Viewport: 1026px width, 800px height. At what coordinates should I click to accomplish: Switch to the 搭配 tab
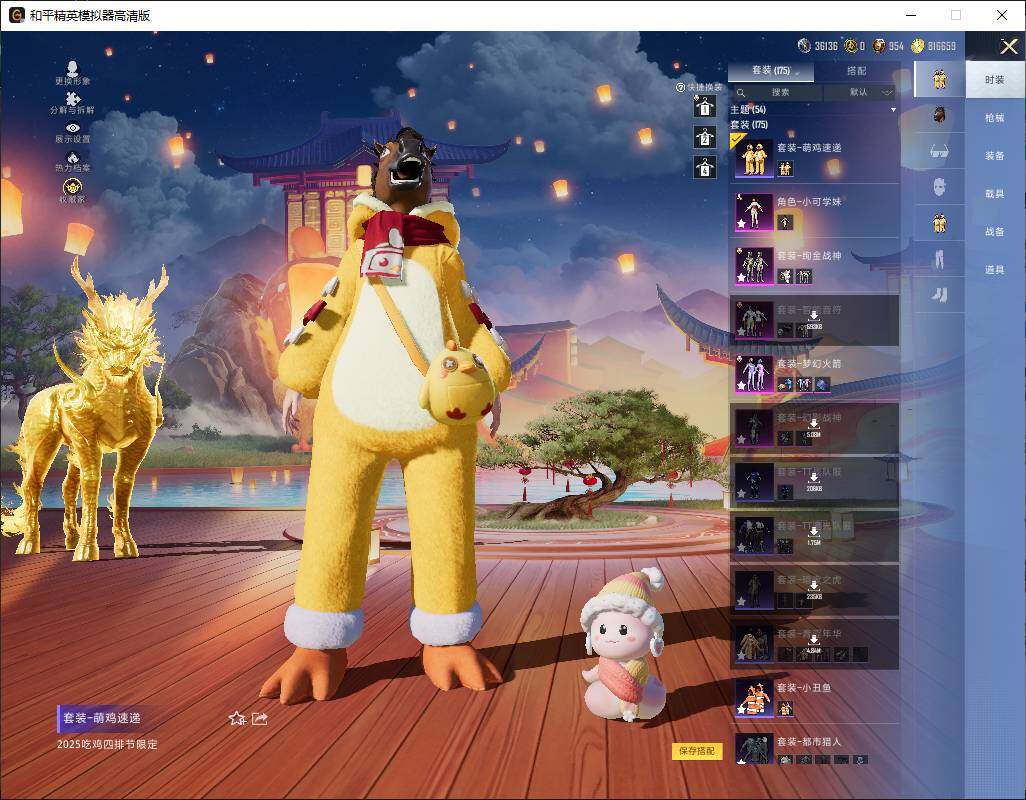[857, 71]
